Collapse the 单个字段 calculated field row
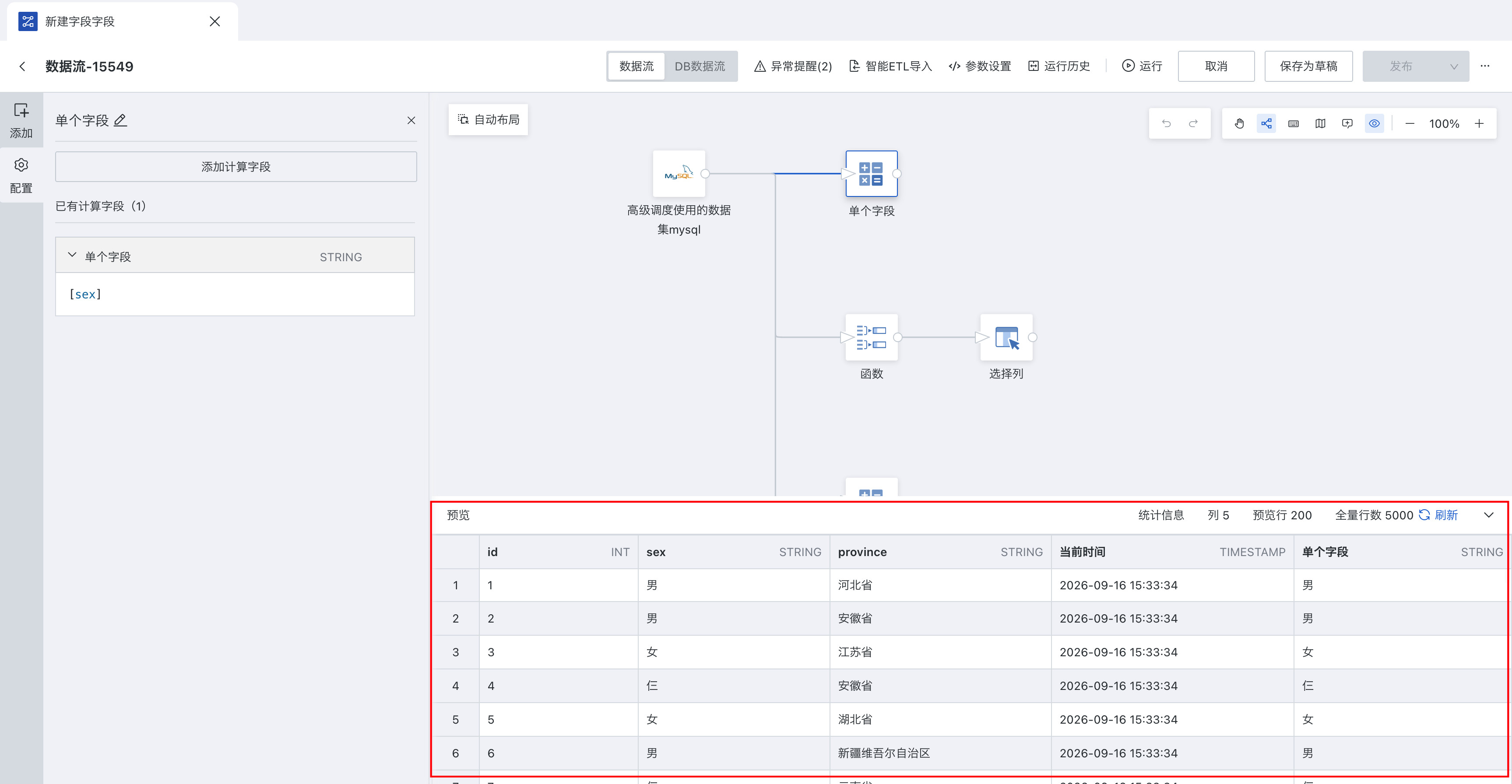The image size is (1512, 784). pos(72,255)
